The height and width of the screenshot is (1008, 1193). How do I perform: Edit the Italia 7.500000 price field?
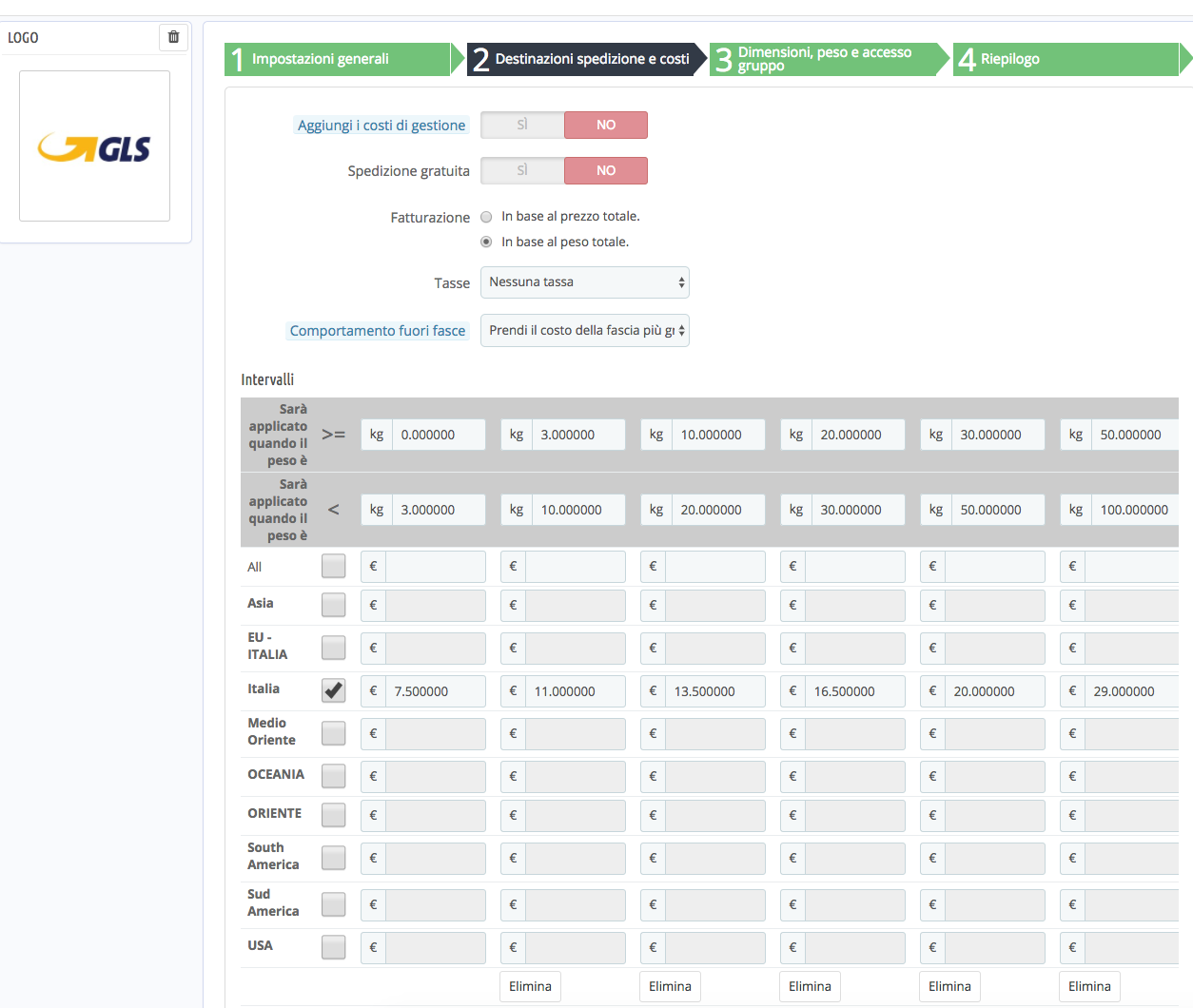(436, 691)
